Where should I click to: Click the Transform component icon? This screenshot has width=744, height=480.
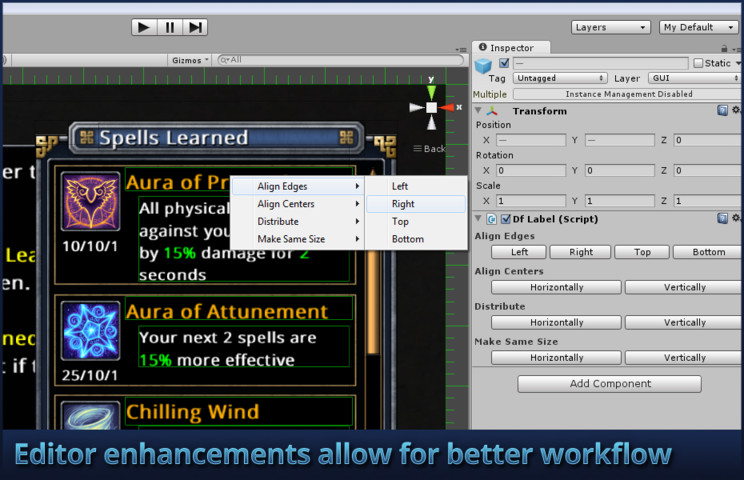tap(492, 111)
